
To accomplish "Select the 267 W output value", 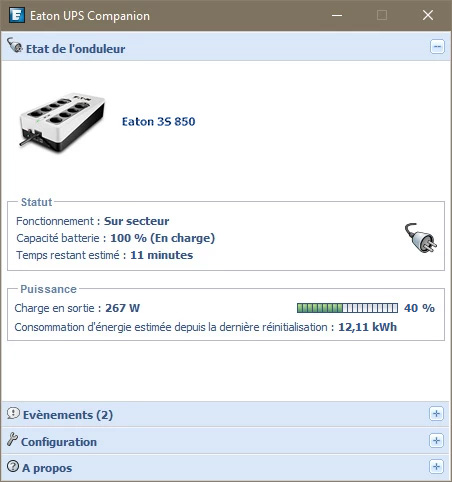I will [123, 308].
